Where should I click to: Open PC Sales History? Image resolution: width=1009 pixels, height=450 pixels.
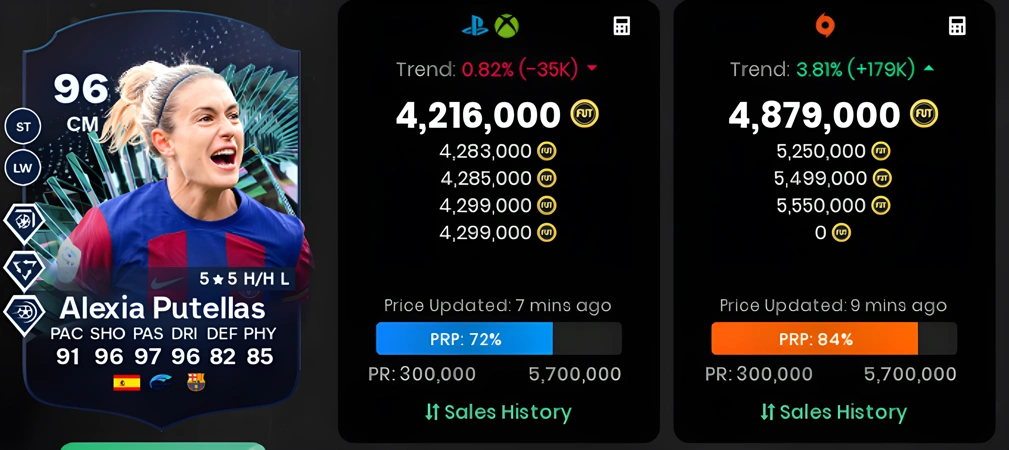(833, 412)
